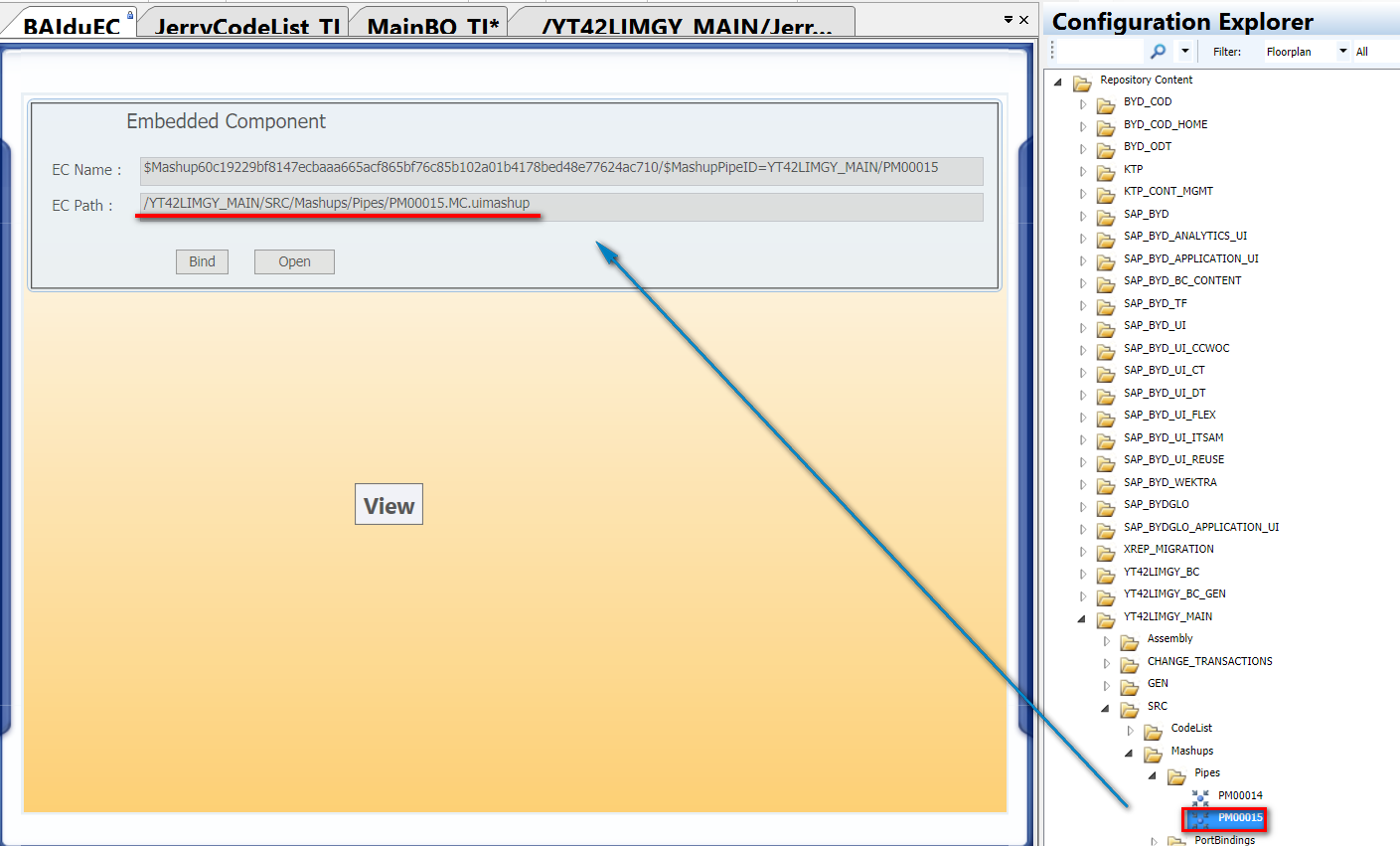Click the View button in designer
1400x846 pixels.
click(x=389, y=504)
